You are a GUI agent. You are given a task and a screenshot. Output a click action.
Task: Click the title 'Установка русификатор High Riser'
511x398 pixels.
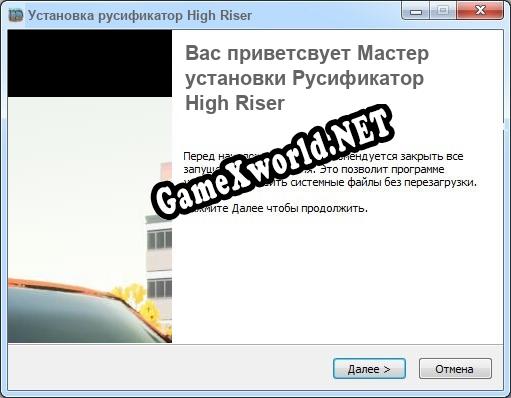[140, 16]
